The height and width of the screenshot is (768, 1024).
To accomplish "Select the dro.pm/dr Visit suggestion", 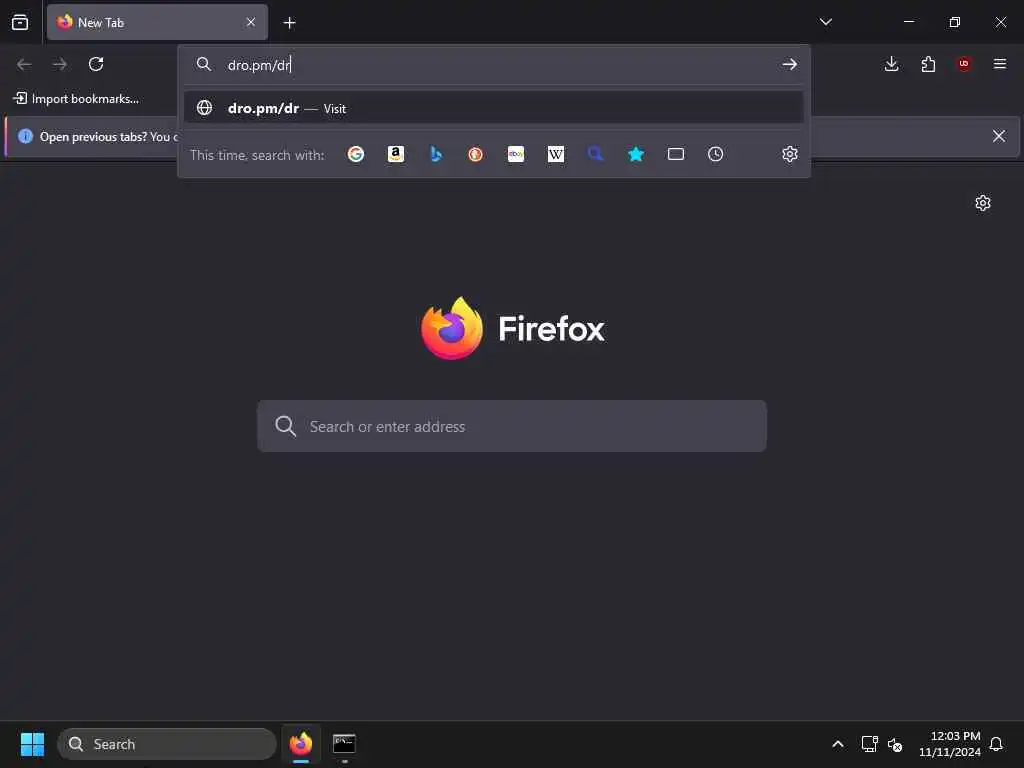I will coord(494,108).
